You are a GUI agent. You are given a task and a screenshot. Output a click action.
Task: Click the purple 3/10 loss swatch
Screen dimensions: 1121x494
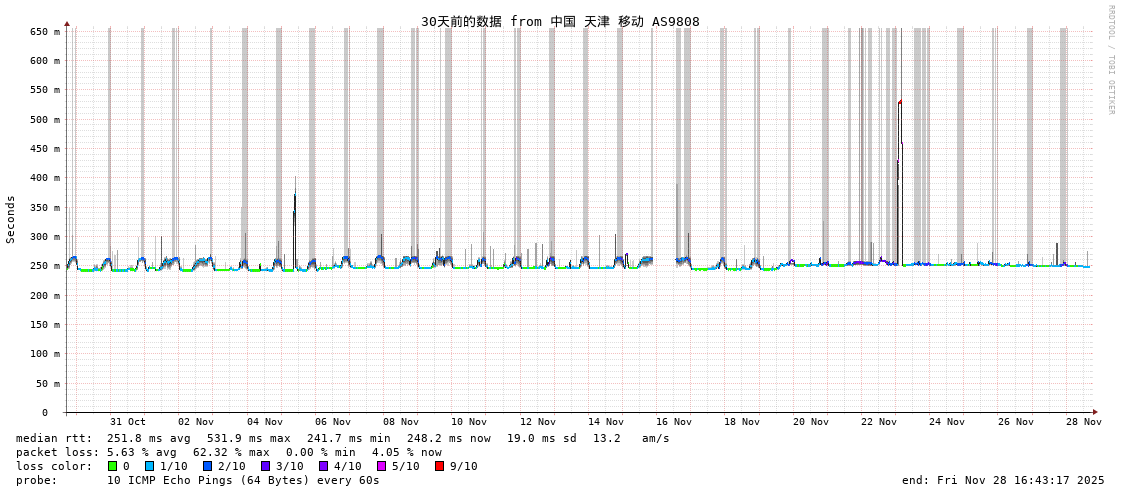click(265, 466)
